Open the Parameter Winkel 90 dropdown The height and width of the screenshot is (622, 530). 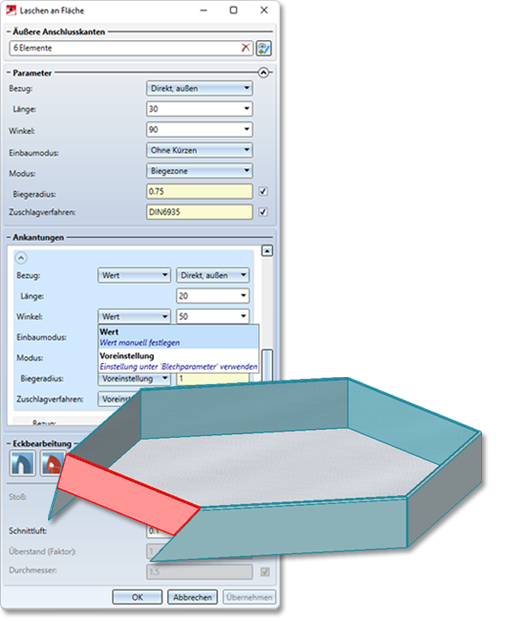click(x=199, y=129)
